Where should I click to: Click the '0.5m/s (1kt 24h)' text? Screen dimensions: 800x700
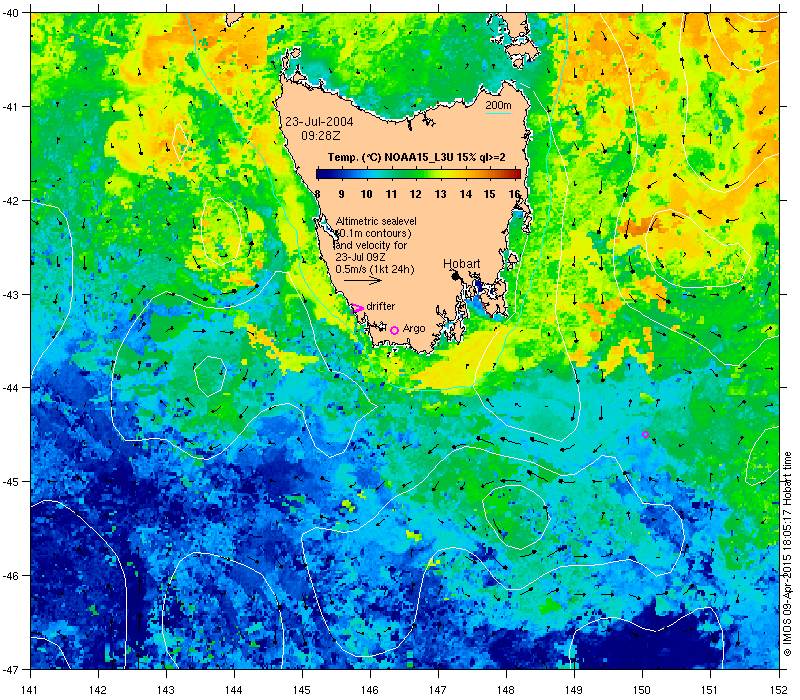click(375, 269)
